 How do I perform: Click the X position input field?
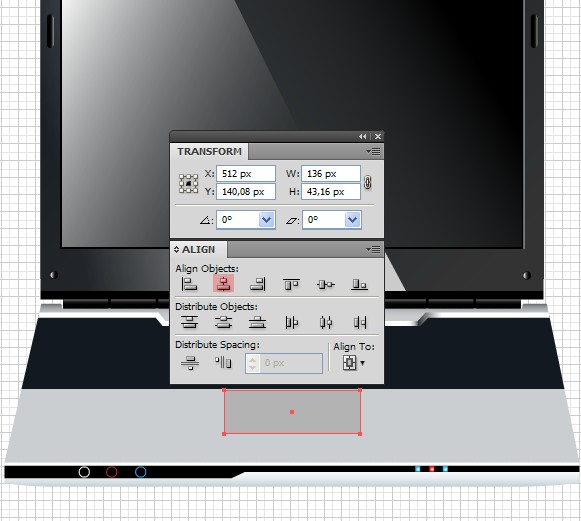tap(246, 173)
